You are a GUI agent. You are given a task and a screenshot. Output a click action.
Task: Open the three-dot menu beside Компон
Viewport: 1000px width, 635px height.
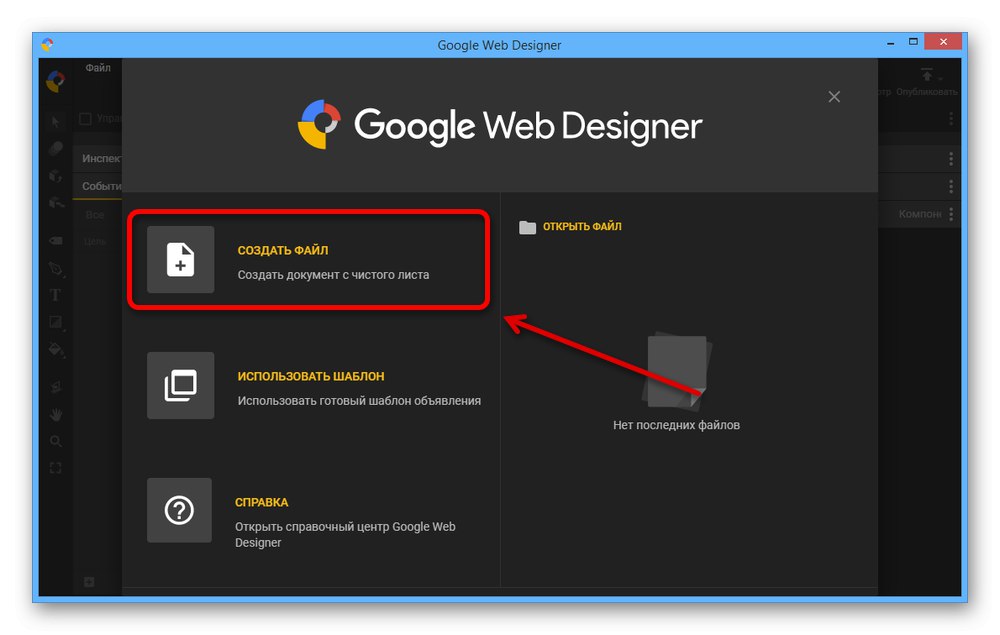click(951, 214)
